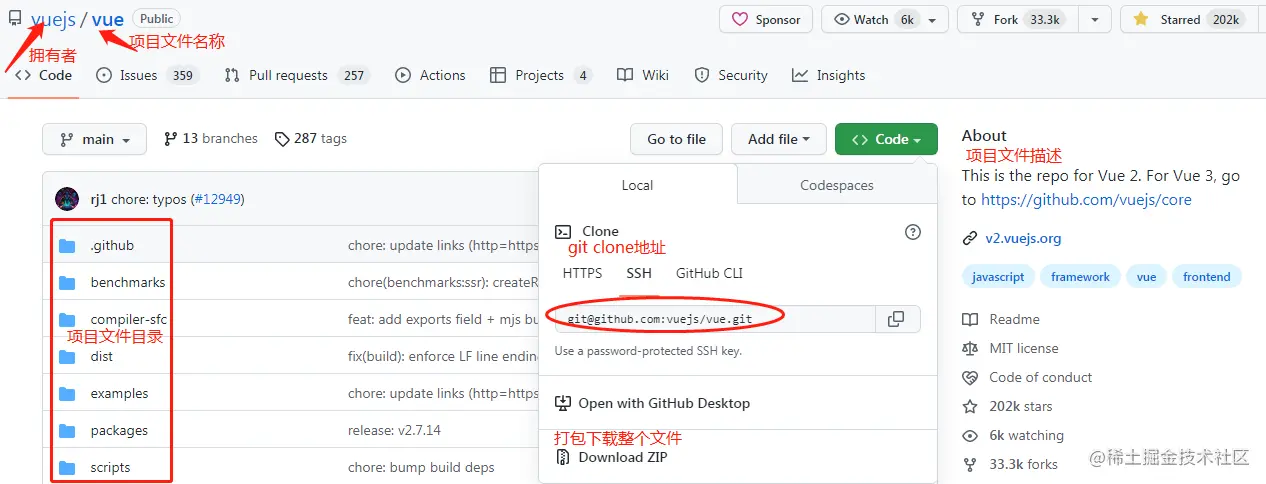Click the framework topic tag
Viewport: 1266px width, 484px height.
(1080, 277)
